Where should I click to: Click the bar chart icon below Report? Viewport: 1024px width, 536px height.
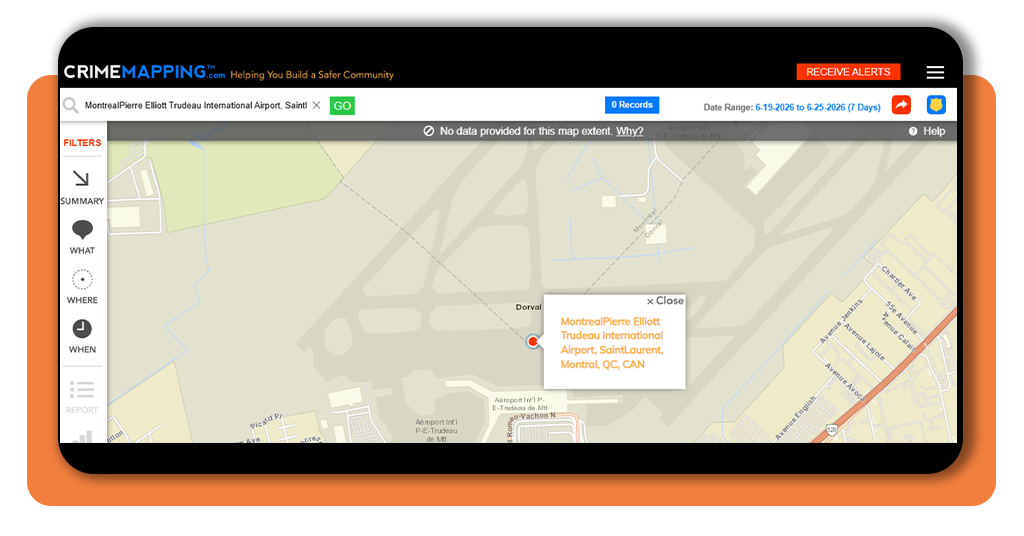[x=82, y=437]
